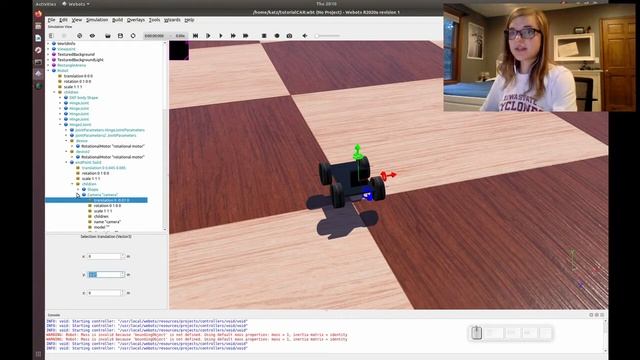Click the simulation Step icon

click(x=208, y=36)
